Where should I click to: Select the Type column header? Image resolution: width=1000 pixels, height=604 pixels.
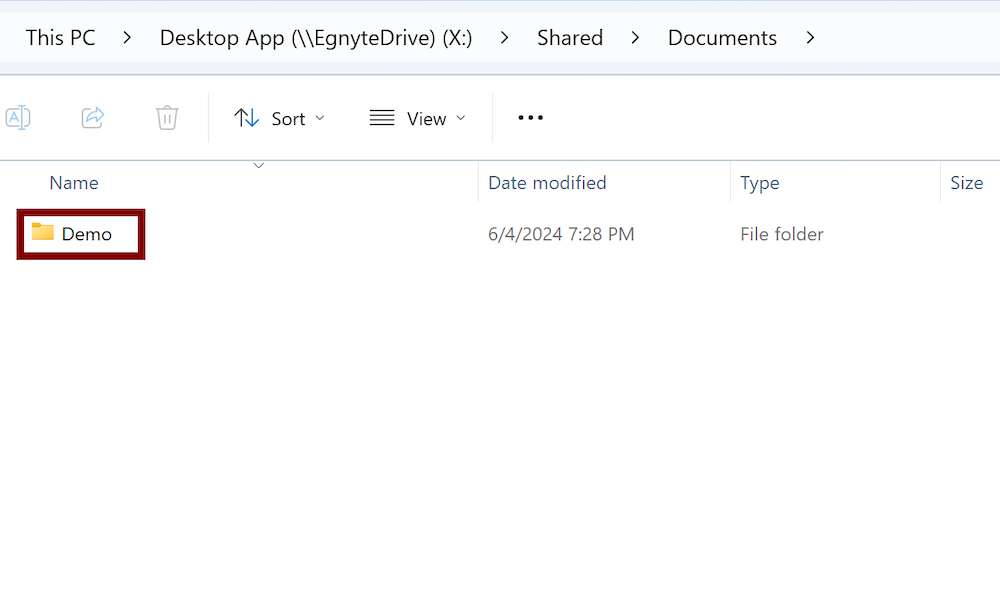(759, 182)
